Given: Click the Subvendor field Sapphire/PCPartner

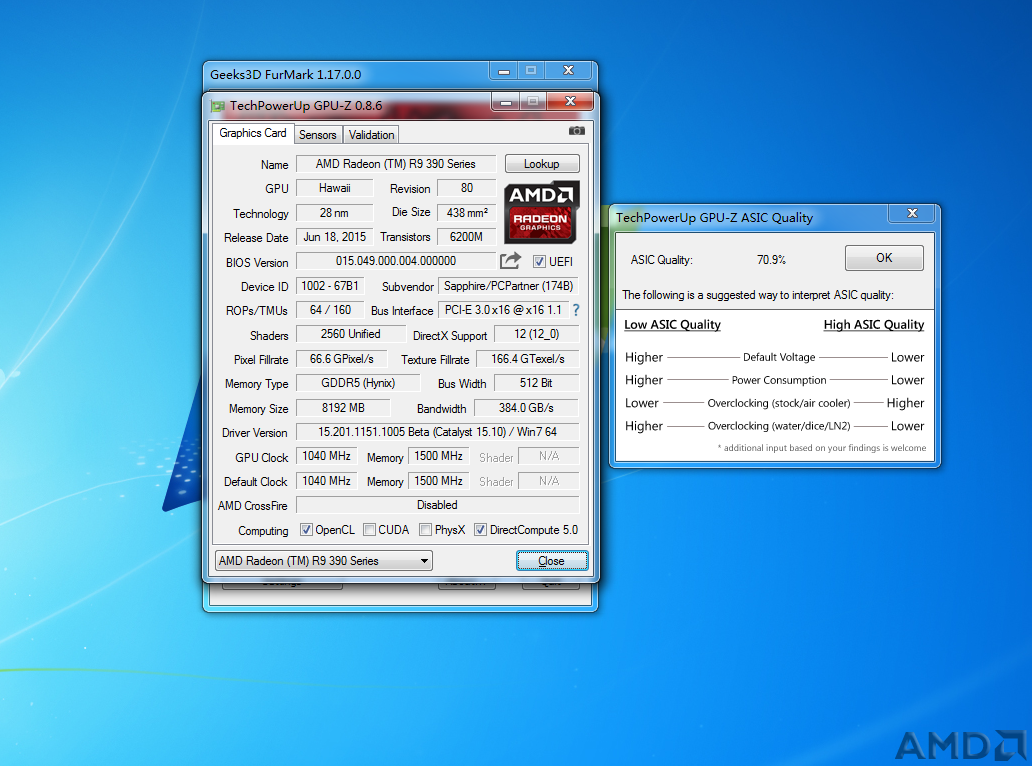Looking at the screenshot, I should (x=509, y=286).
